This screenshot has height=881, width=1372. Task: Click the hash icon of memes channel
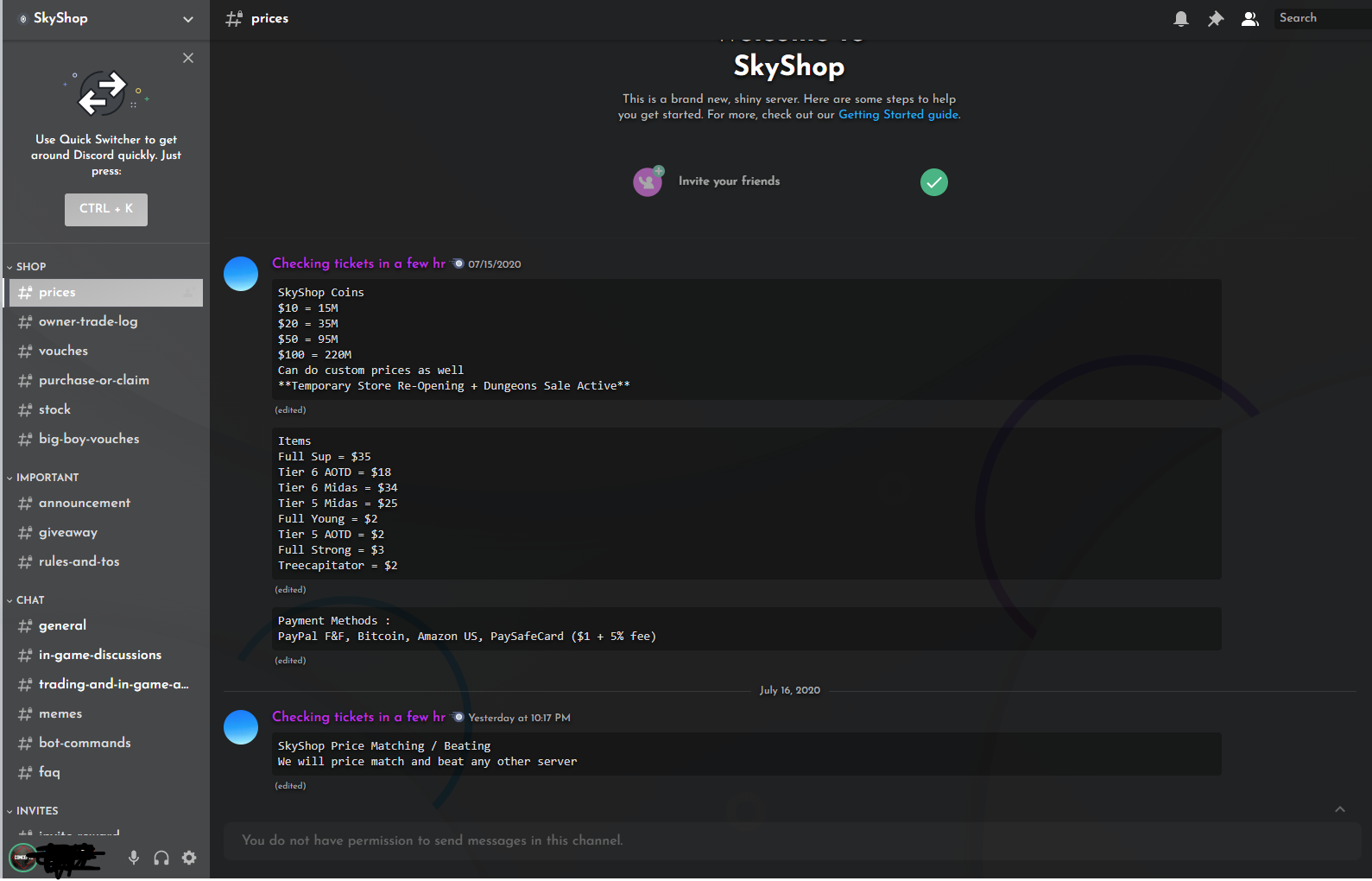pos(25,714)
